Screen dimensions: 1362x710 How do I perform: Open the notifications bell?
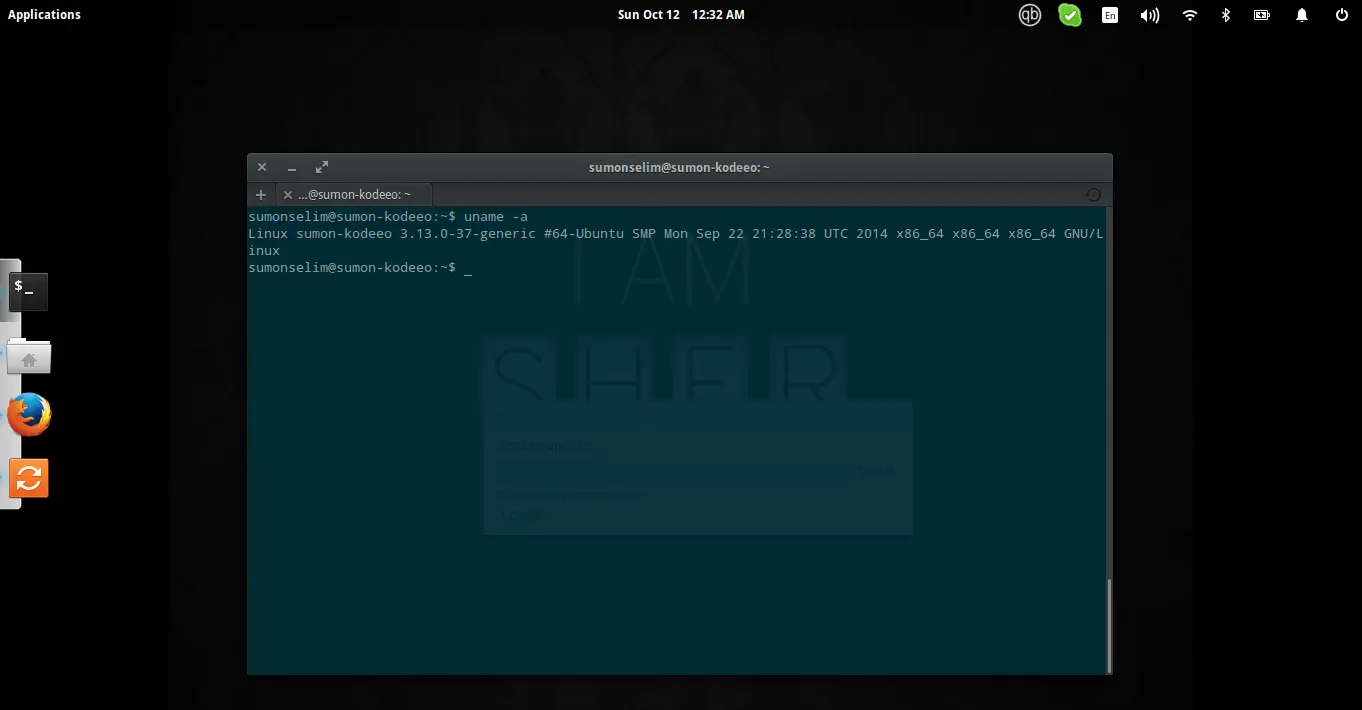pyautogui.click(x=1302, y=15)
